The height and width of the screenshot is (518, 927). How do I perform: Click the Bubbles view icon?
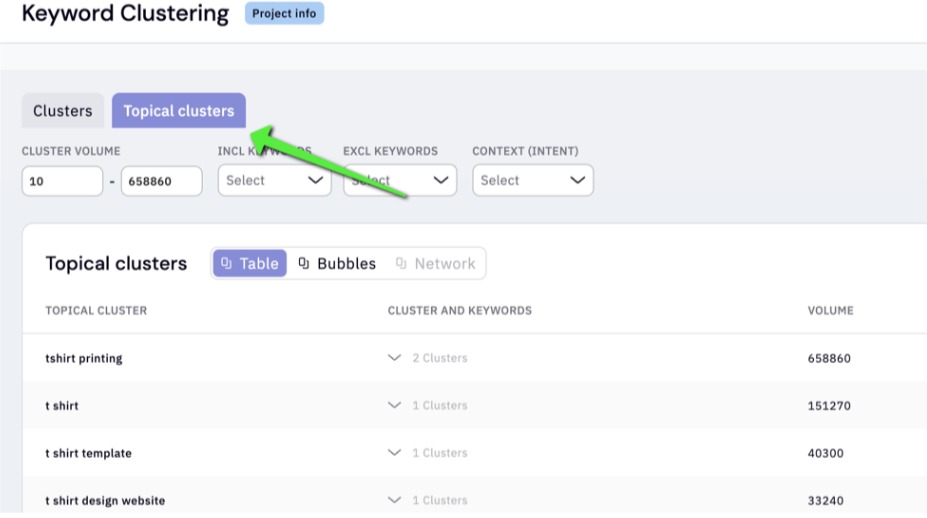304,264
